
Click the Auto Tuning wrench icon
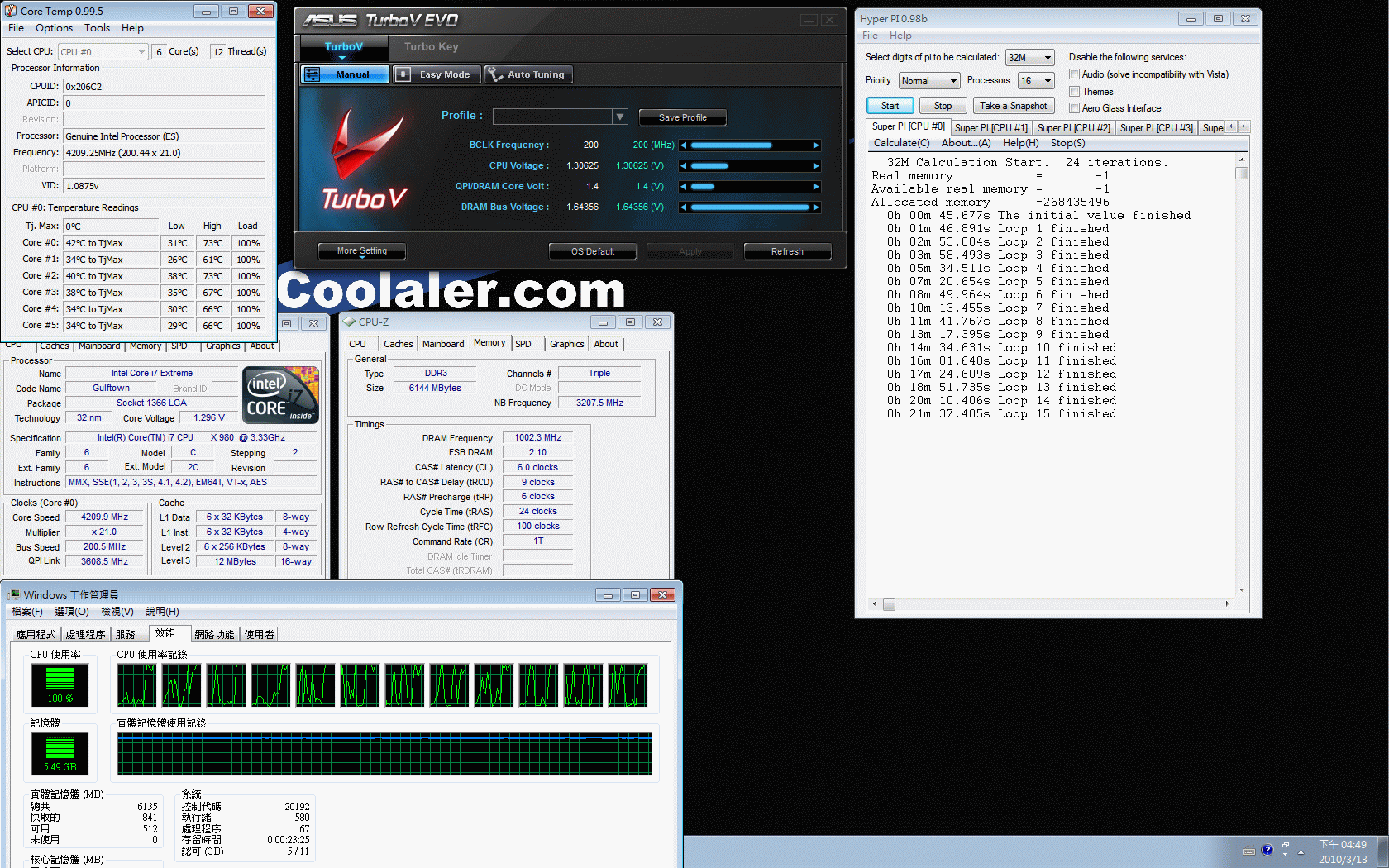click(x=494, y=74)
